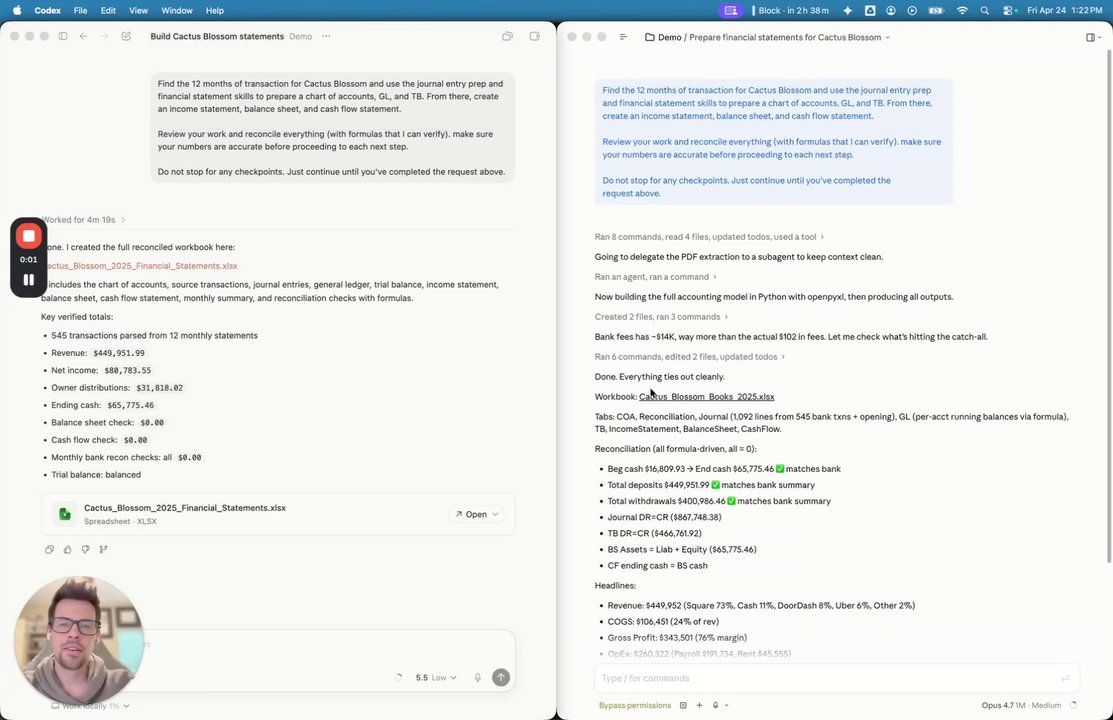Click the stacked windows icon in Codex header
This screenshot has width=1113, height=720.
click(507, 36)
